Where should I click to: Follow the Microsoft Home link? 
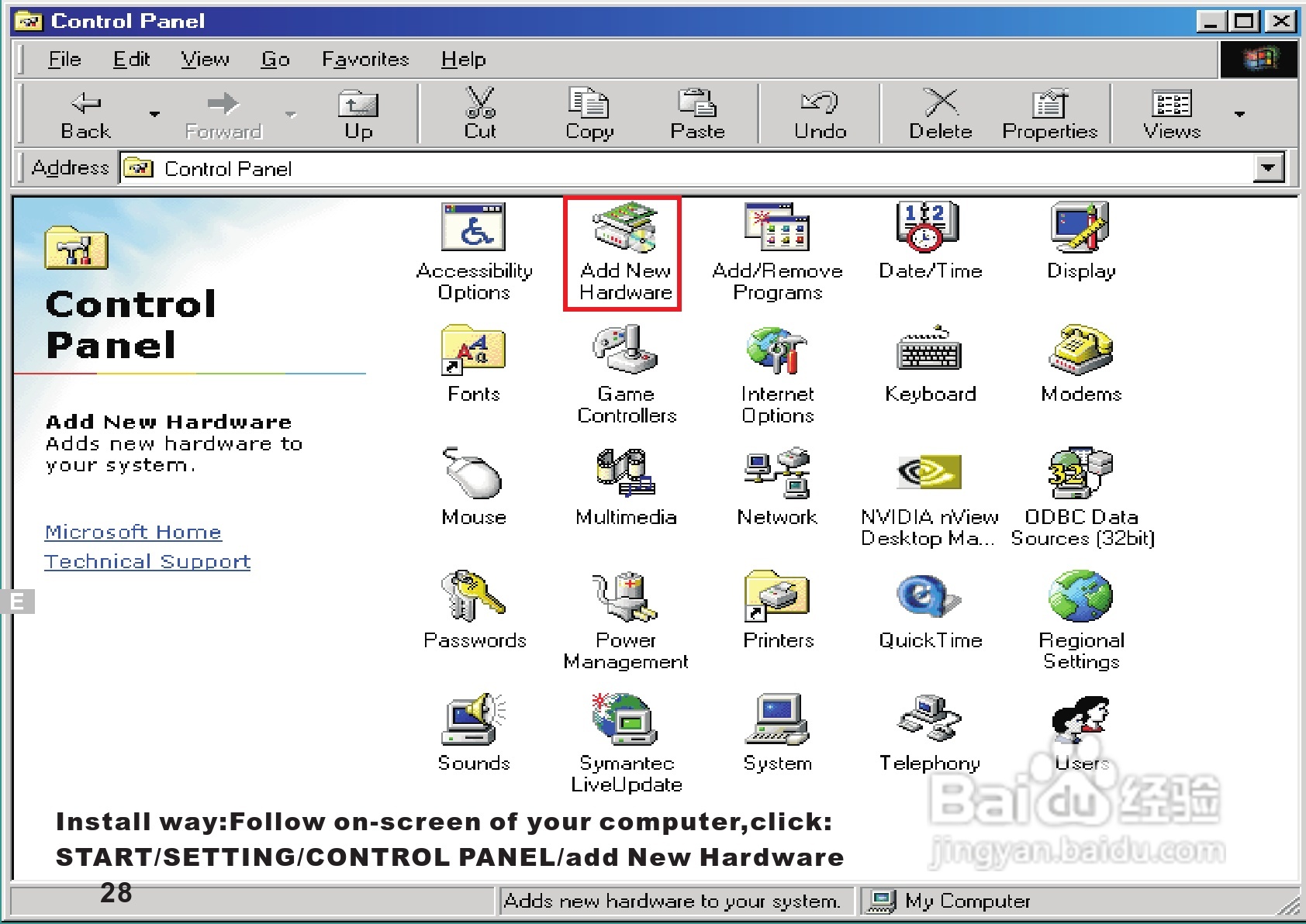coord(133,532)
